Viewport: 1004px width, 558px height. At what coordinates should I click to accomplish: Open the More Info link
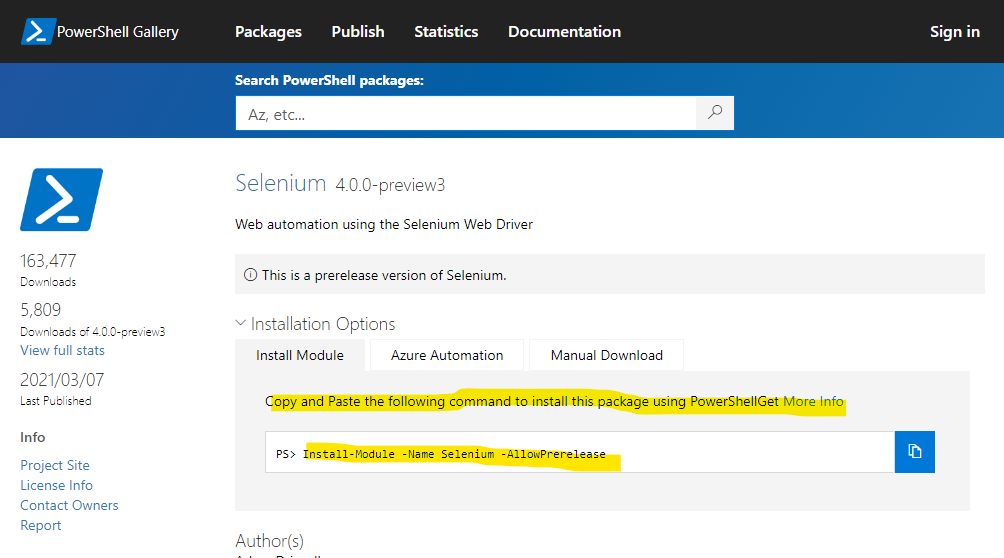click(x=814, y=402)
